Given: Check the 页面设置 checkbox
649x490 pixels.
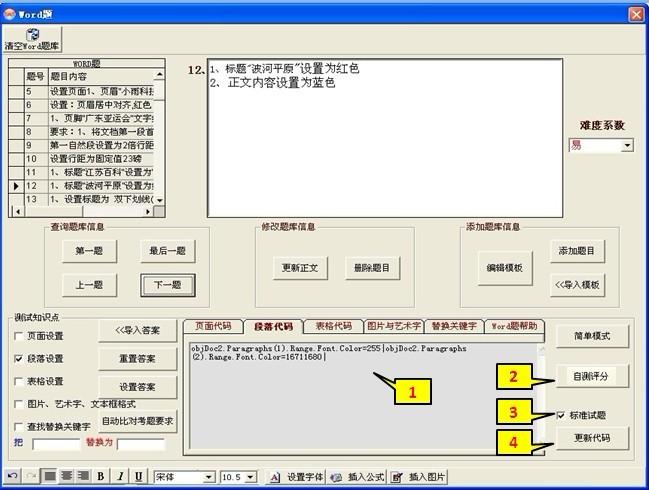Looking at the screenshot, I should [18, 336].
